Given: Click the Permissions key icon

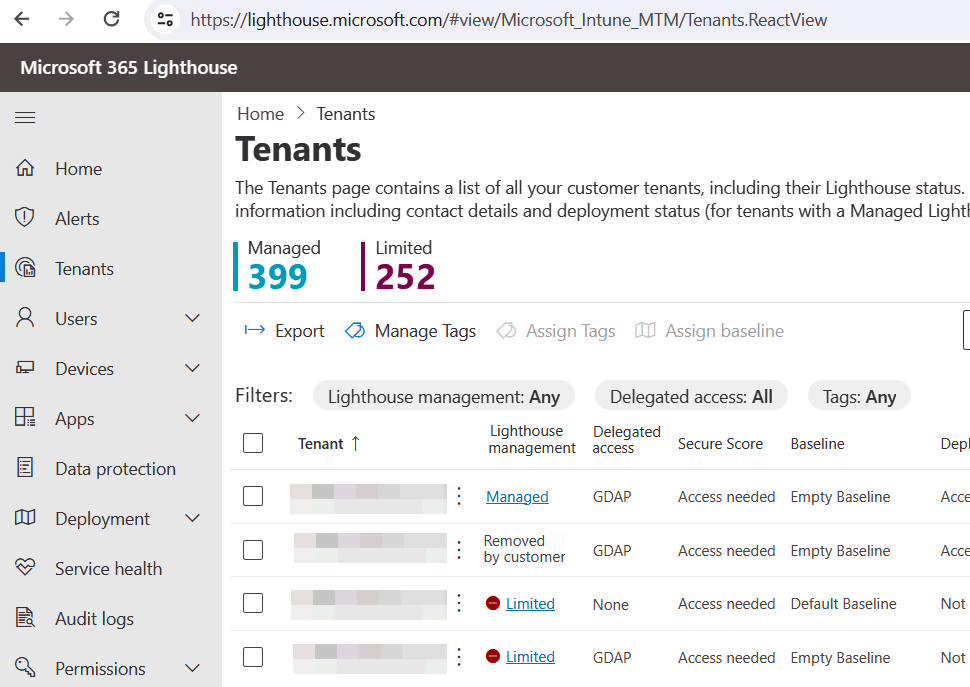Looking at the screenshot, I should click(x=25, y=667).
